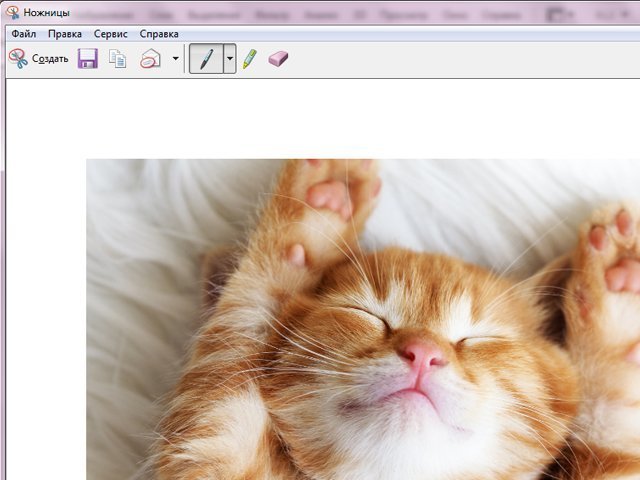Click the kitten's paw at the right edge
This screenshot has height=480, width=640.
tap(612, 255)
